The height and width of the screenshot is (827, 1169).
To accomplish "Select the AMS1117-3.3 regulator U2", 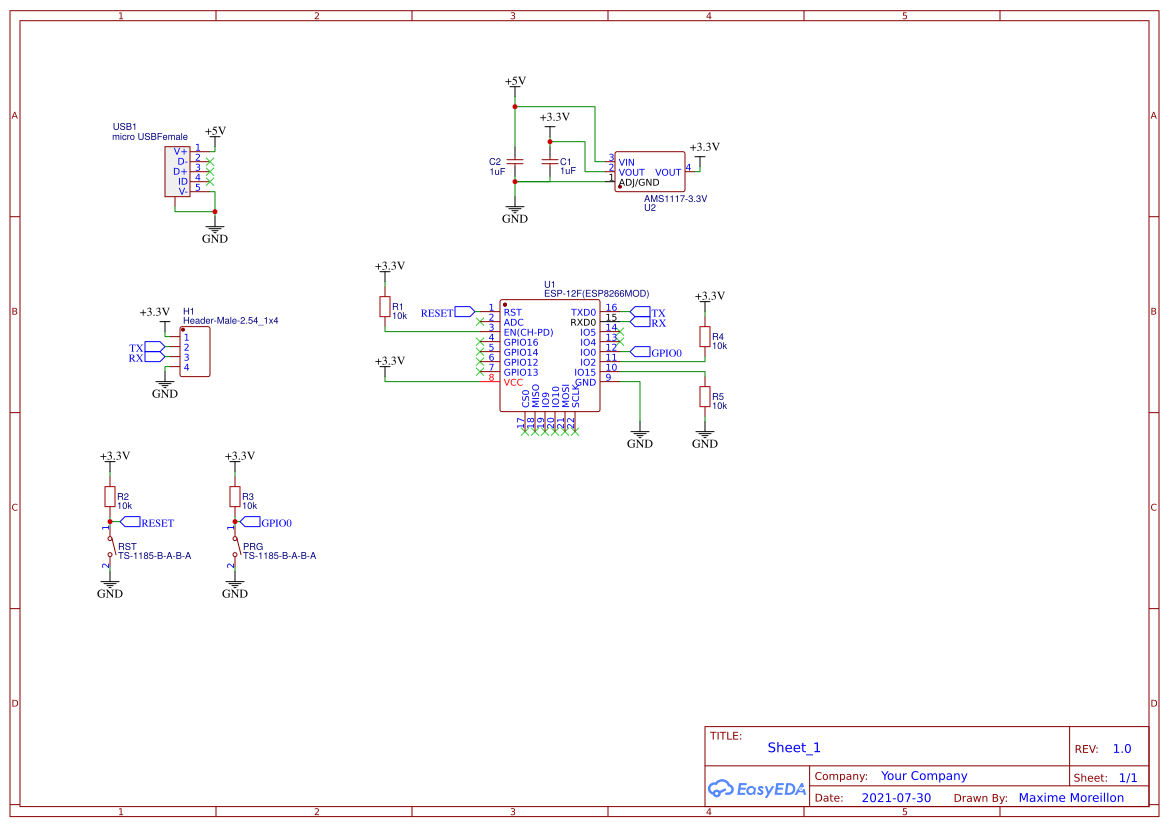I will [649, 170].
